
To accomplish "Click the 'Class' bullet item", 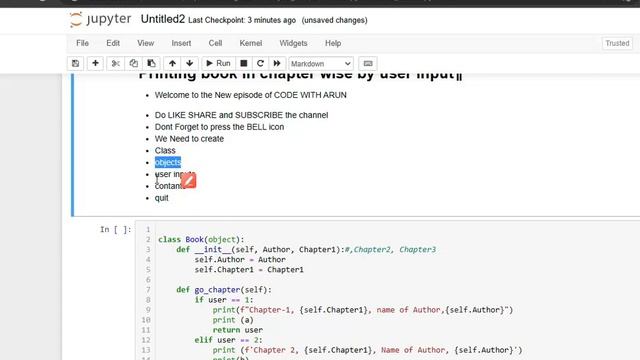I will point(165,151).
